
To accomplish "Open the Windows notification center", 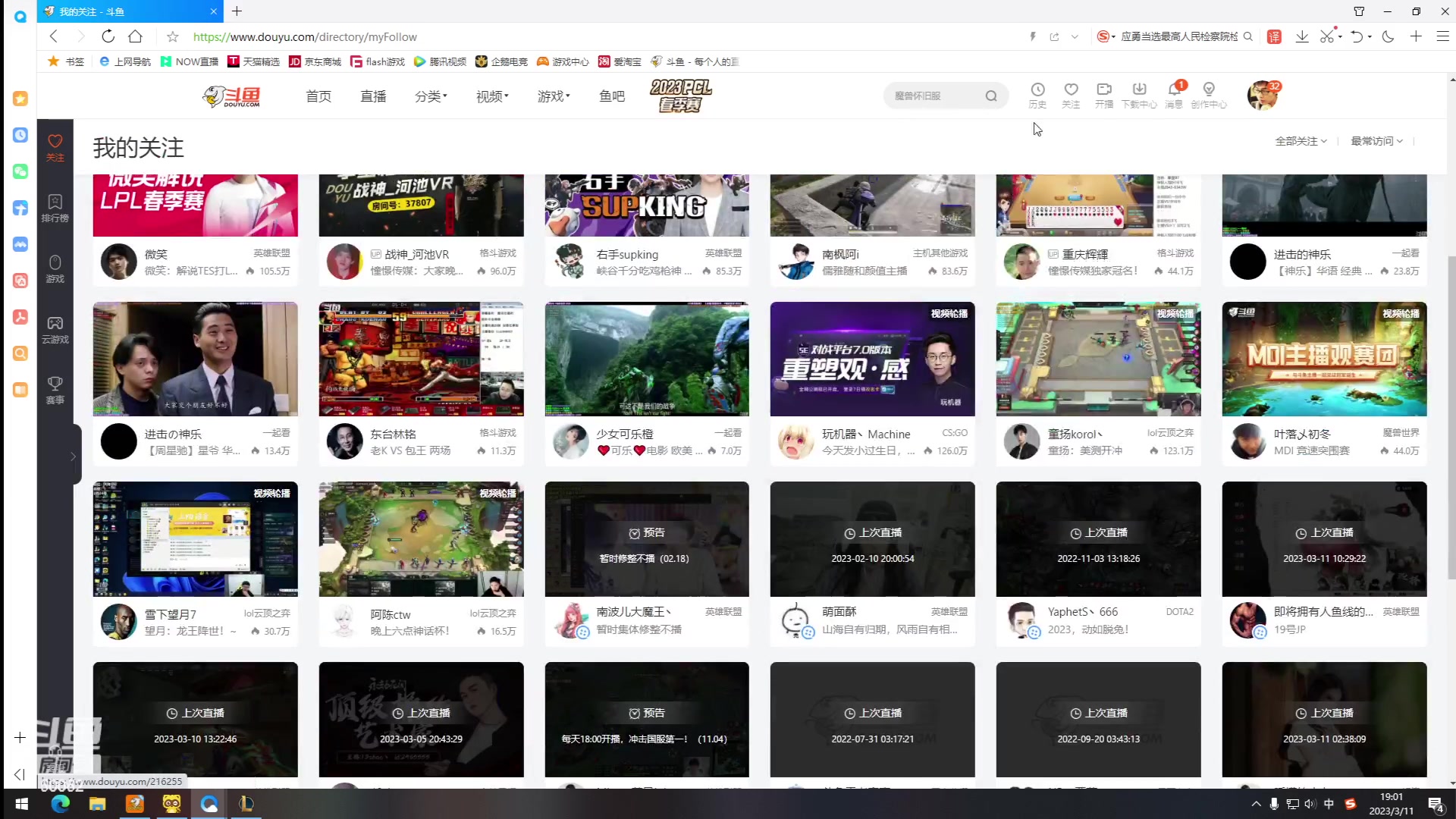I will 1436,804.
